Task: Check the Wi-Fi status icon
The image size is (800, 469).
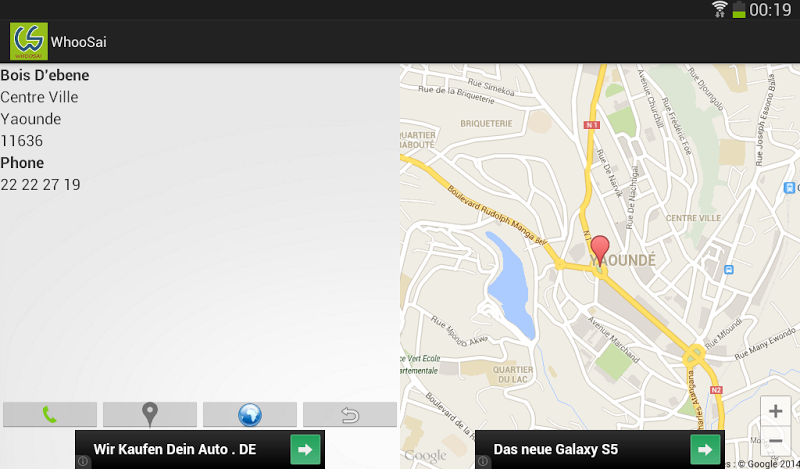Action: [x=719, y=9]
